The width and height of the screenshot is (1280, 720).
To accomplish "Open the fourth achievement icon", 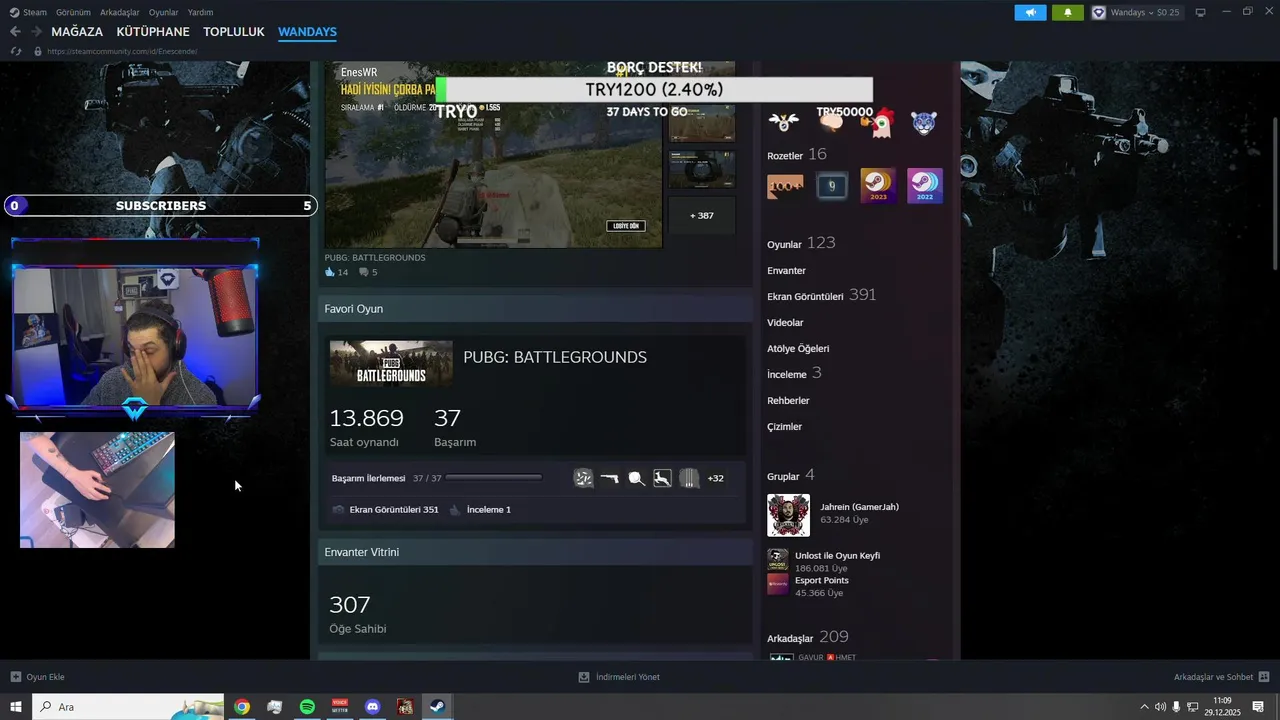I will click(662, 478).
